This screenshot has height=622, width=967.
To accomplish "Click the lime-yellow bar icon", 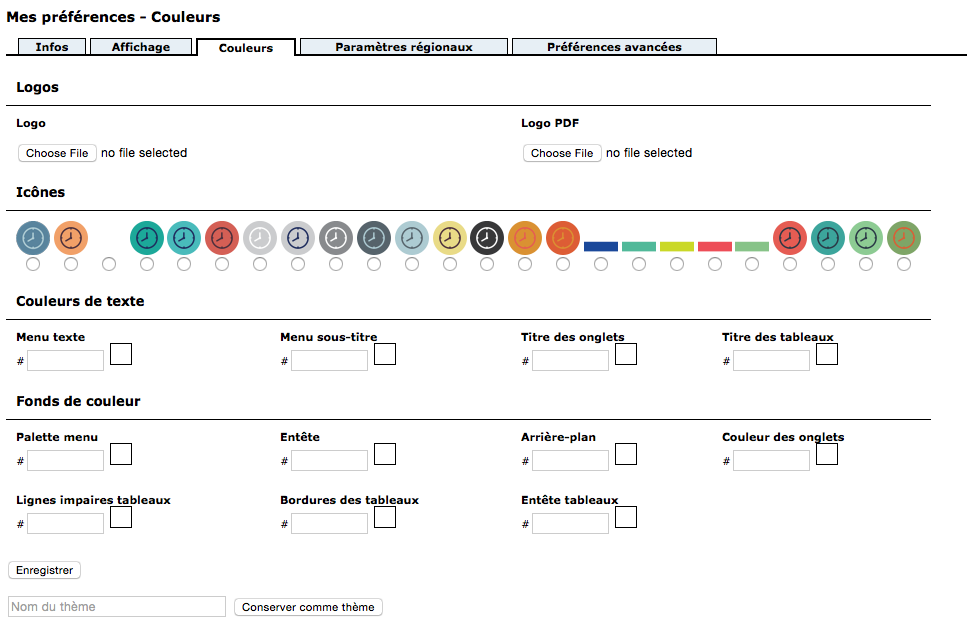I will click(677, 246).
